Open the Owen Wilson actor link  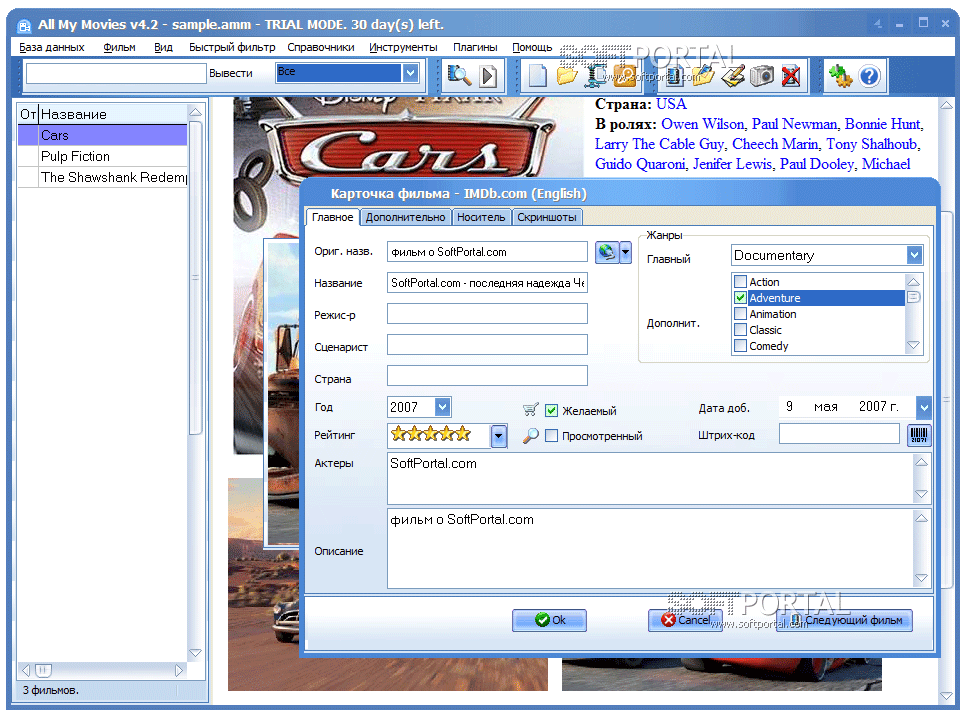pos(702,124)
